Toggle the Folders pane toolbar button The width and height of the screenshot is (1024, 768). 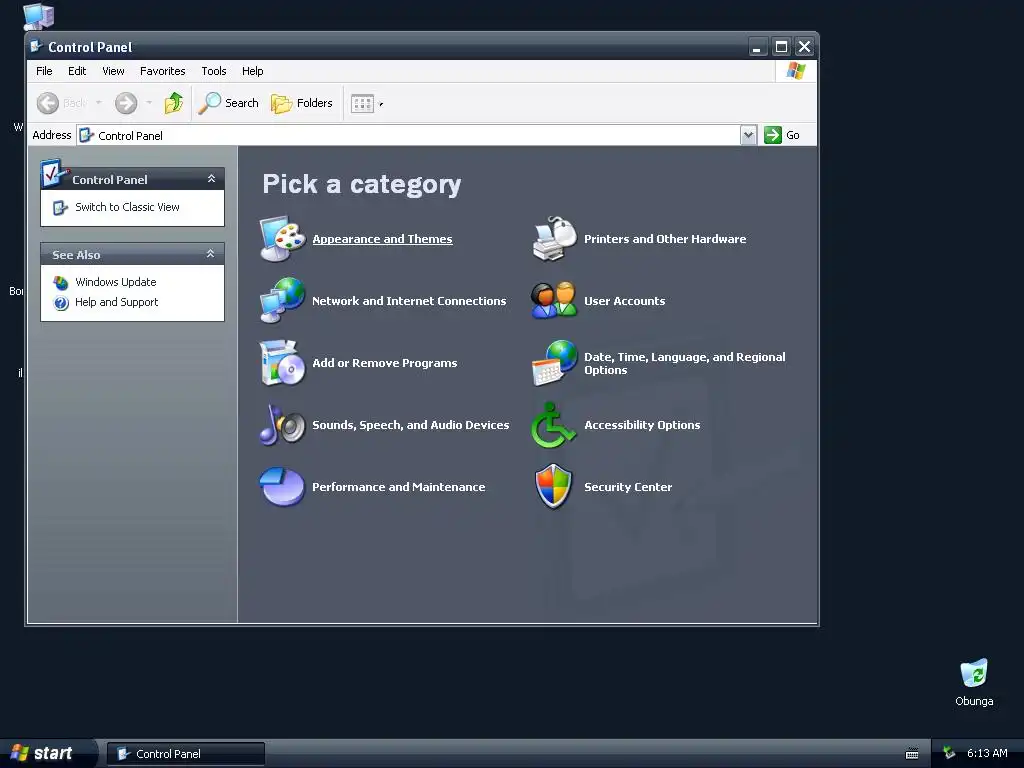302,103
